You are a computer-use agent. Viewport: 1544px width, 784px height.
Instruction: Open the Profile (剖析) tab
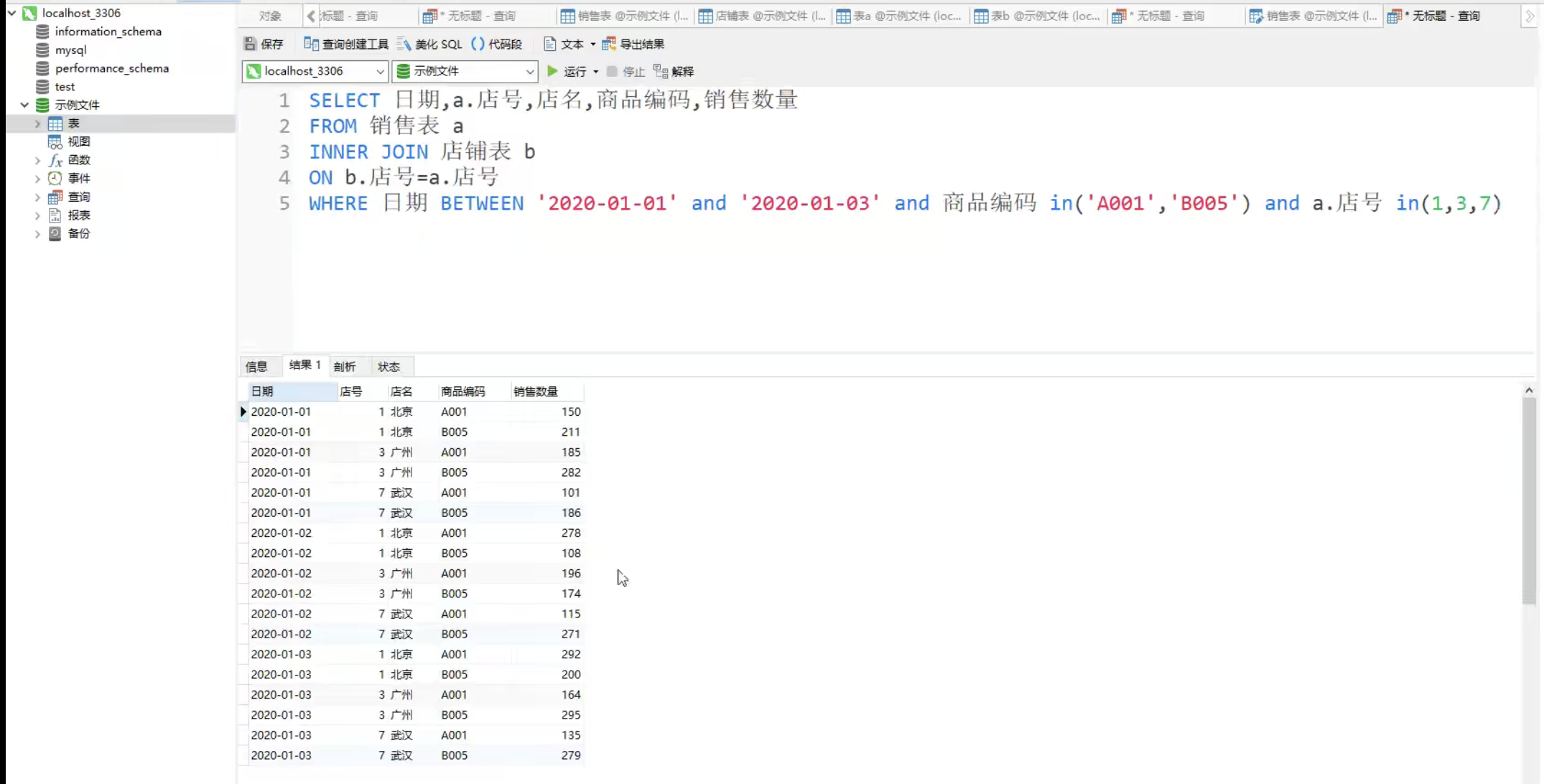345,367
